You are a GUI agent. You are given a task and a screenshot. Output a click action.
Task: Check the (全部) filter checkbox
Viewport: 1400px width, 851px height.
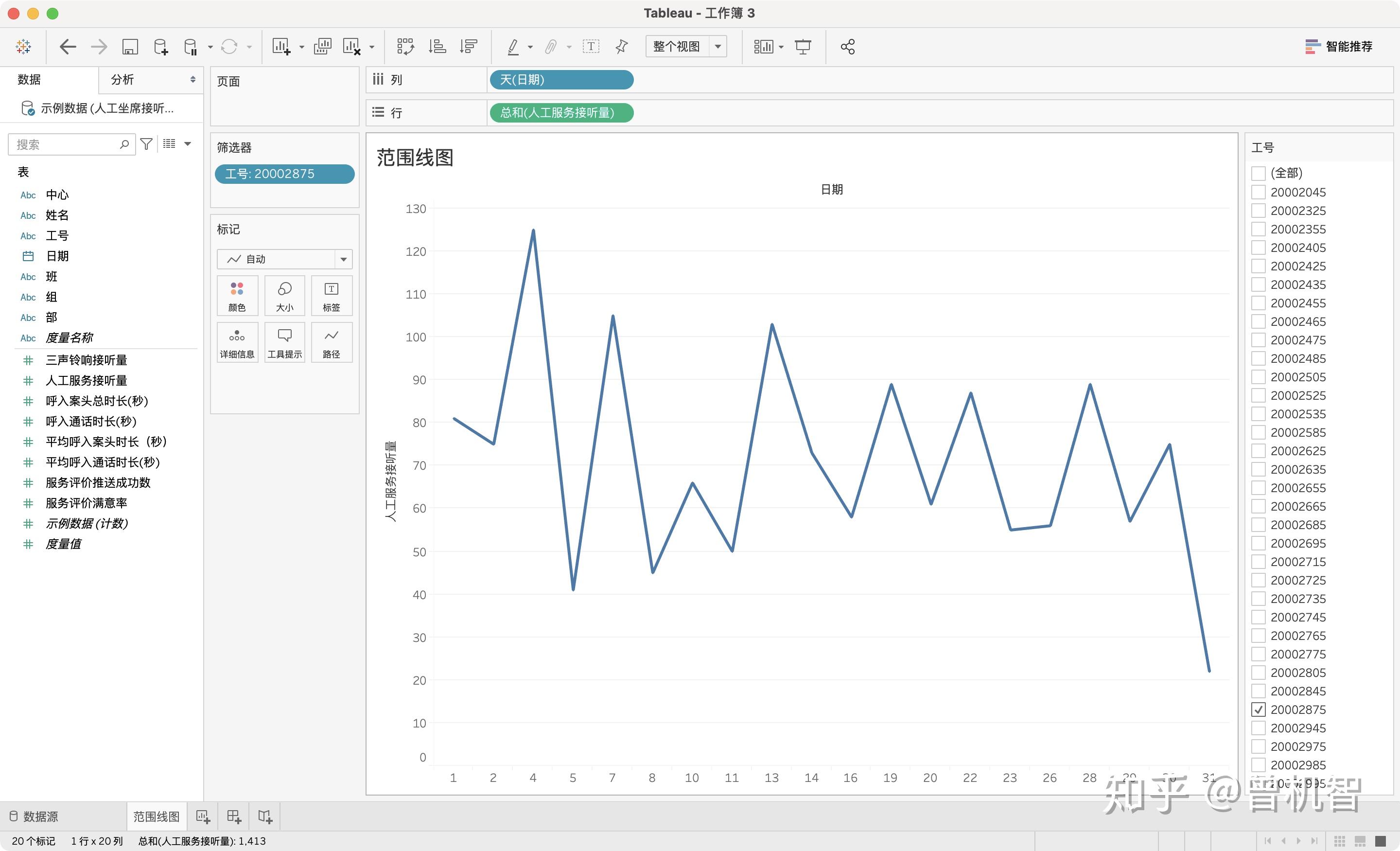point(1259,173)
